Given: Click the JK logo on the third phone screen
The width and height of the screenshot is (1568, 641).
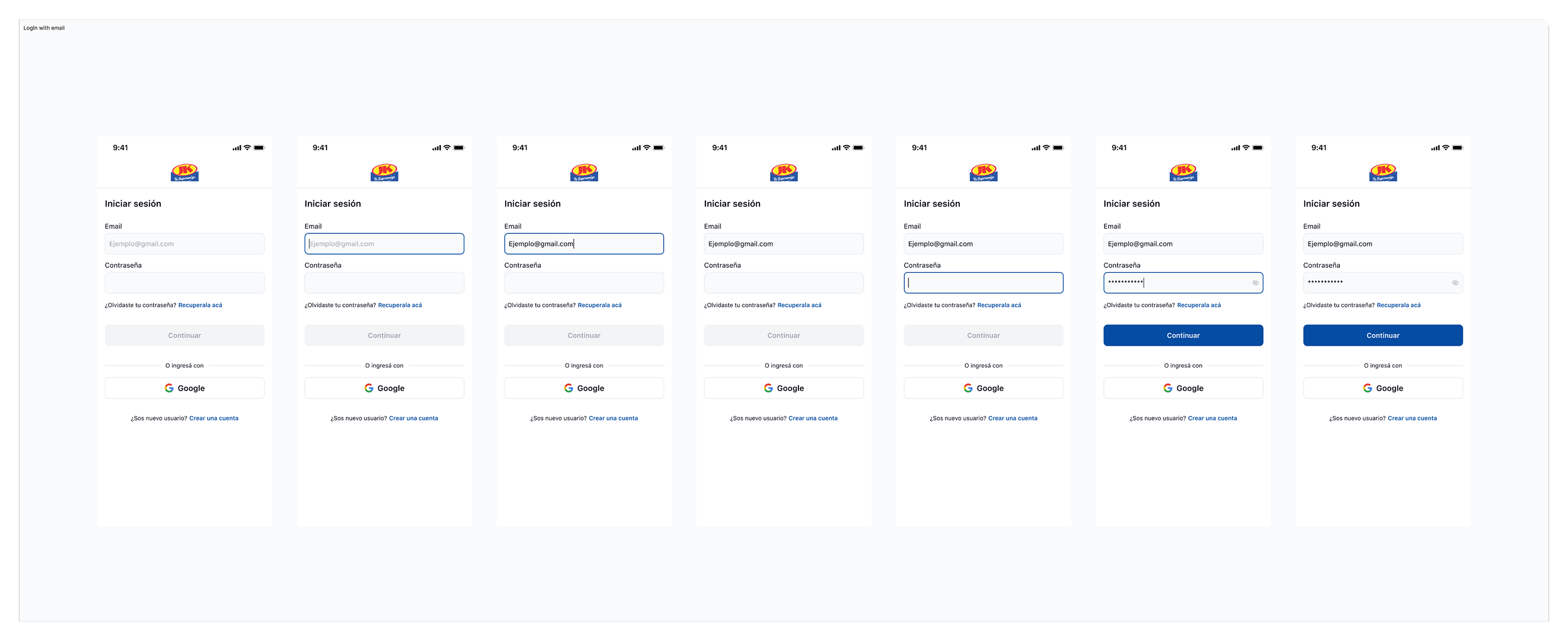Looking at the screenshot, I should (584, 173).
